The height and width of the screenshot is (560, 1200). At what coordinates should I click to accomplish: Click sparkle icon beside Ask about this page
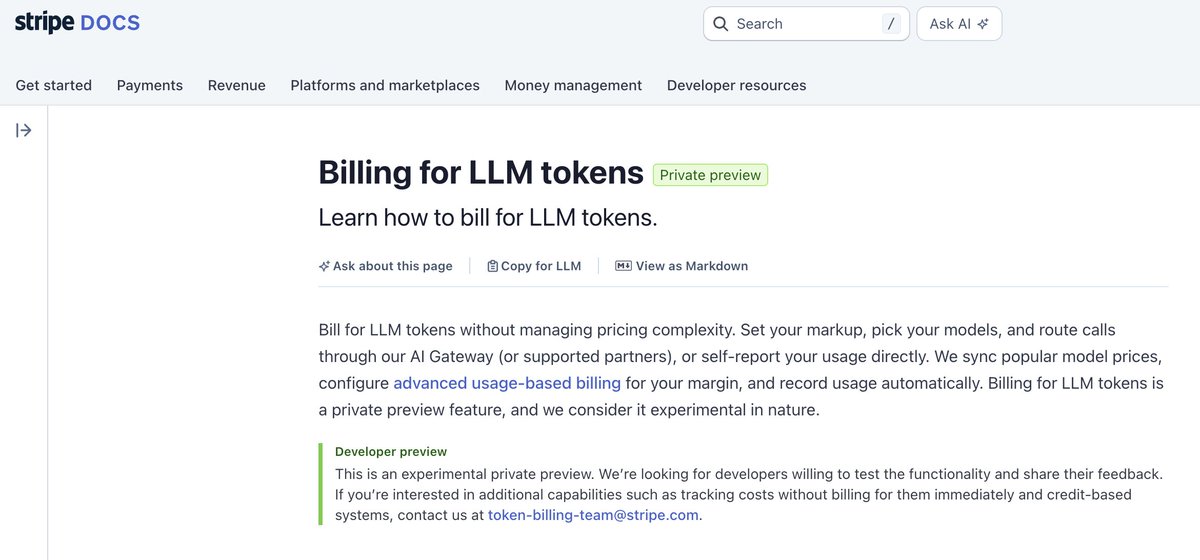(324, 266)
